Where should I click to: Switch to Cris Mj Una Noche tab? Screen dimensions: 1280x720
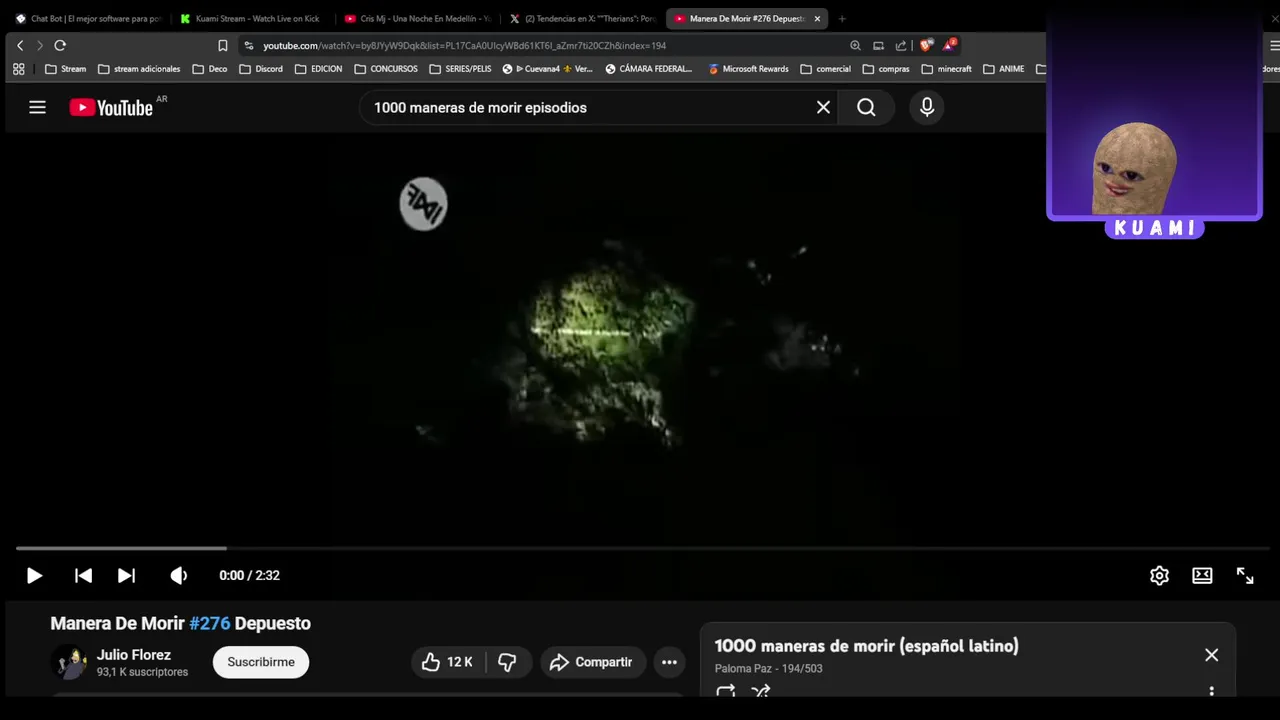416,18
